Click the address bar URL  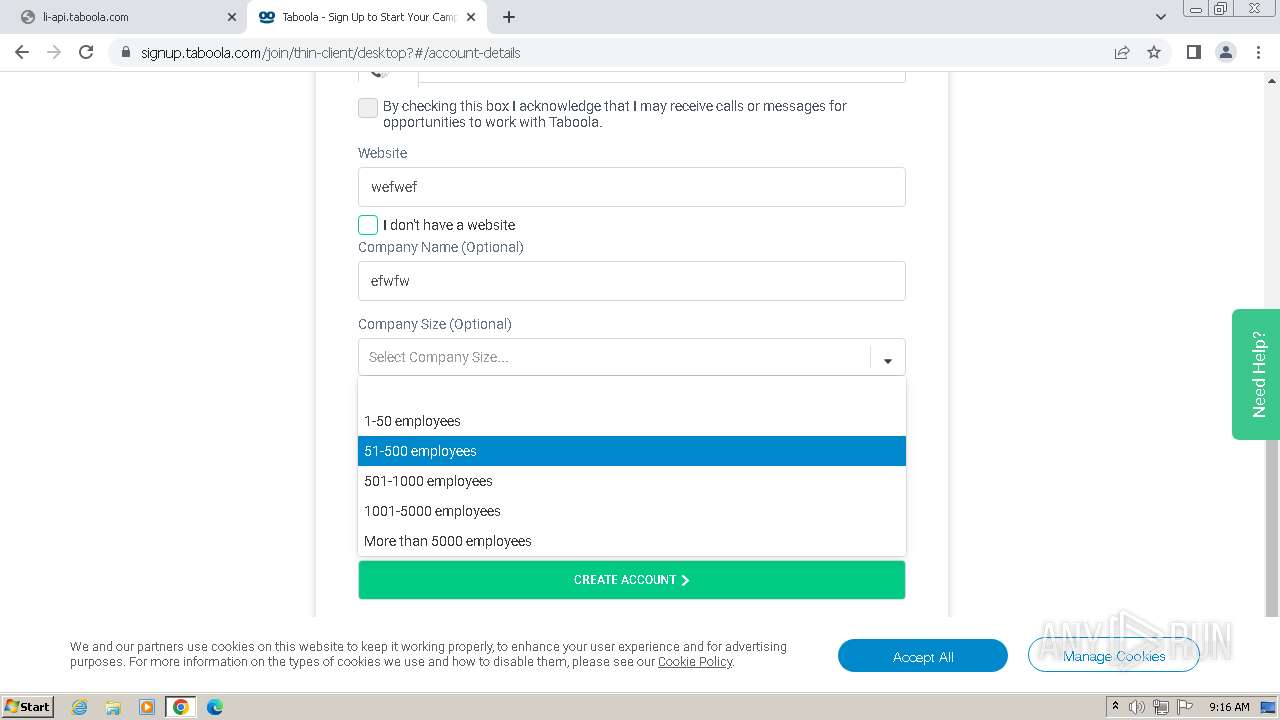330,52
